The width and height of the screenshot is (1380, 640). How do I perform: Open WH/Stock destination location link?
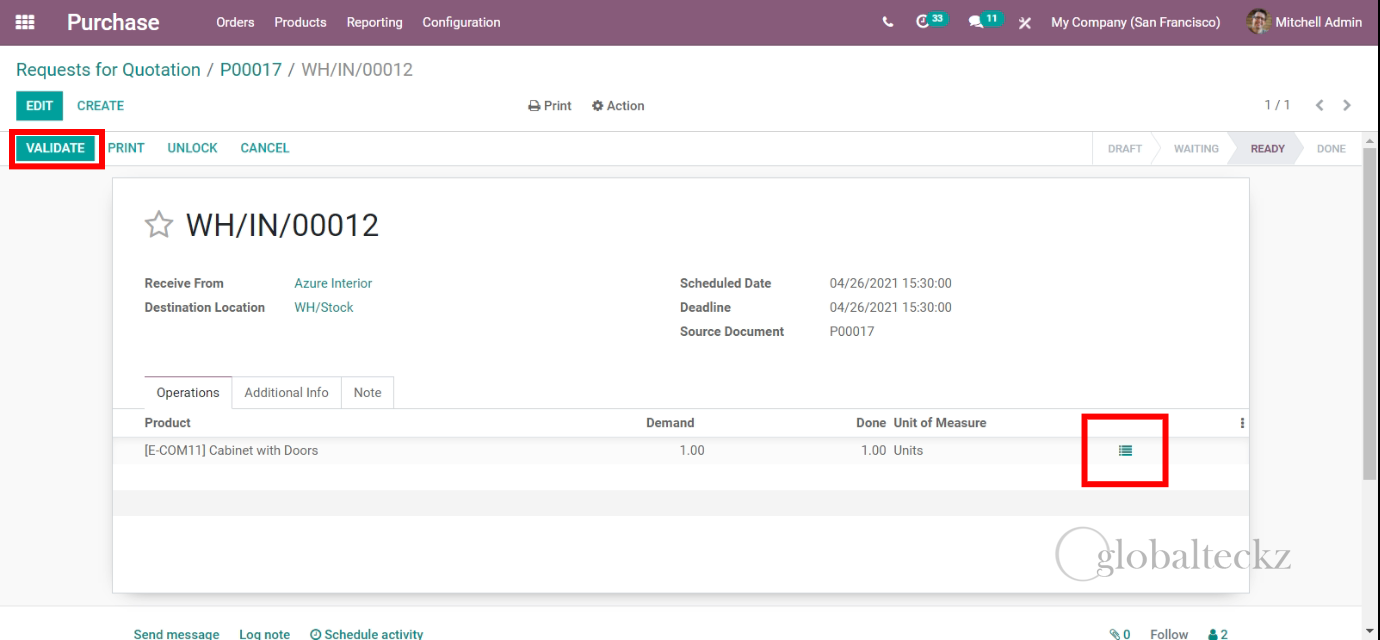[324, 307]
